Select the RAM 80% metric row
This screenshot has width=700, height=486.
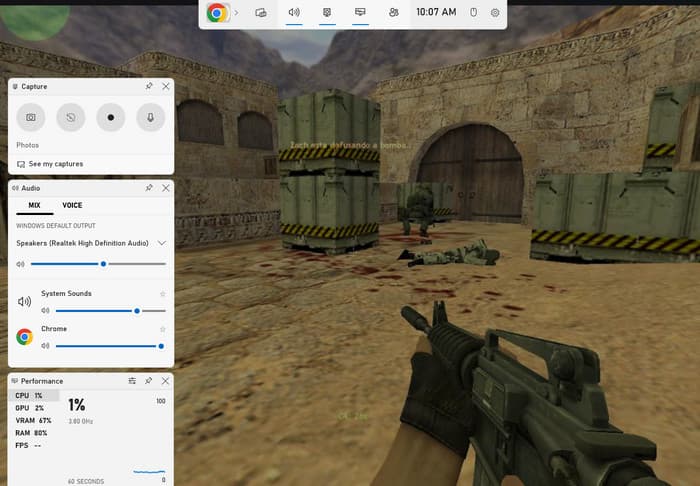click(34, 433)
